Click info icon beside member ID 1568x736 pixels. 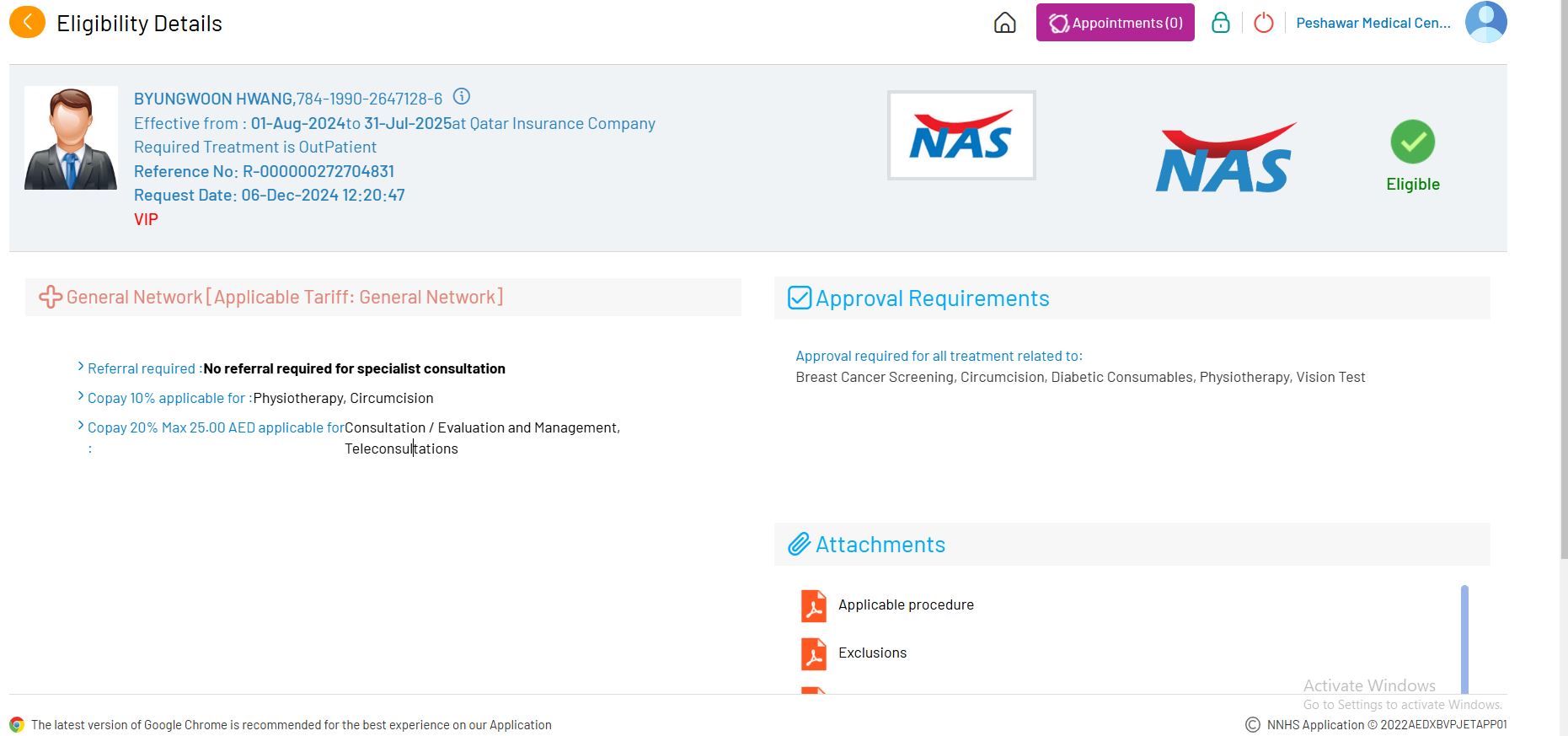point(462,97)
